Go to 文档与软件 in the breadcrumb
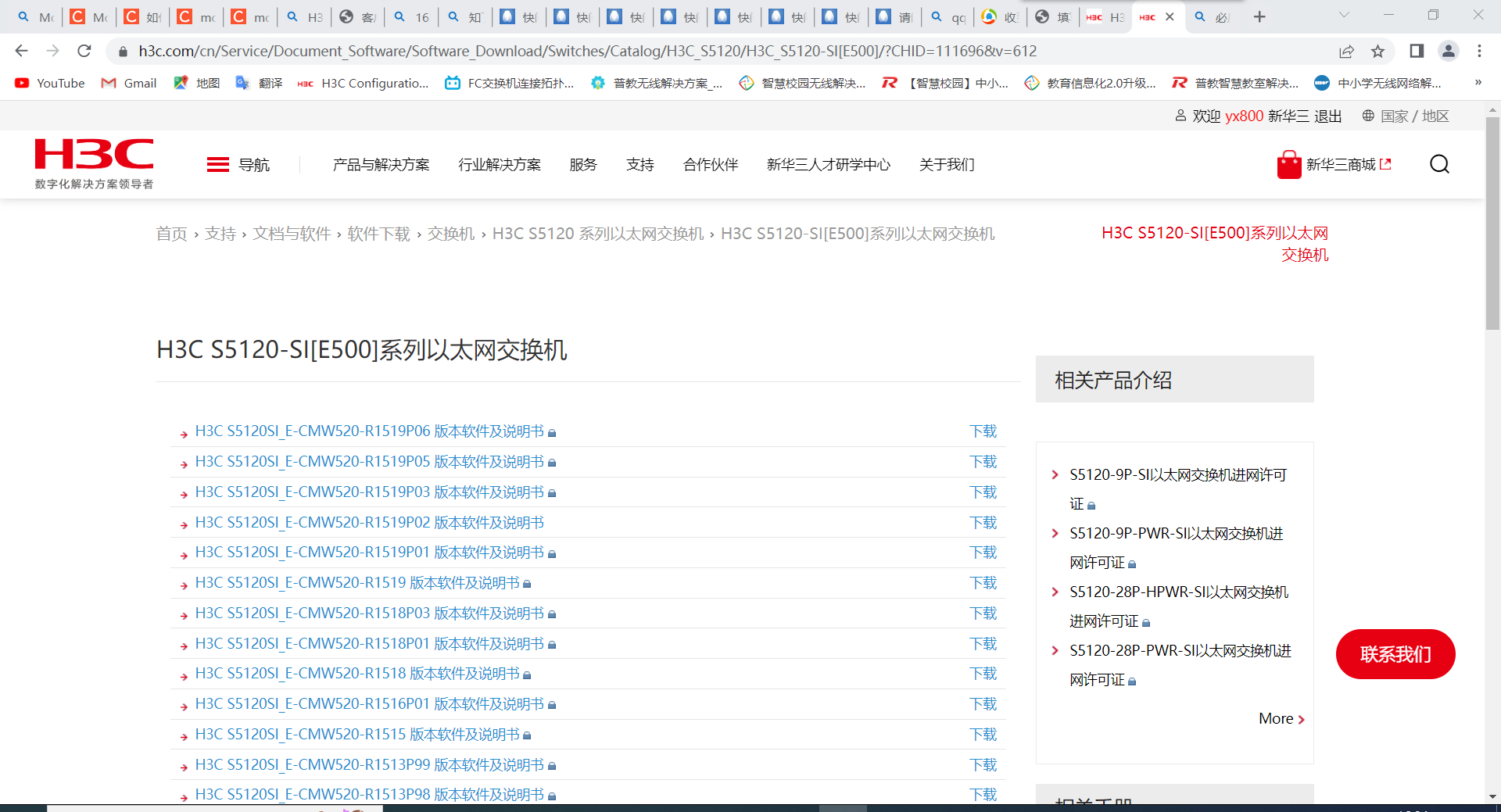This screenshot has width=1501, height=812. tap(292, 234)
